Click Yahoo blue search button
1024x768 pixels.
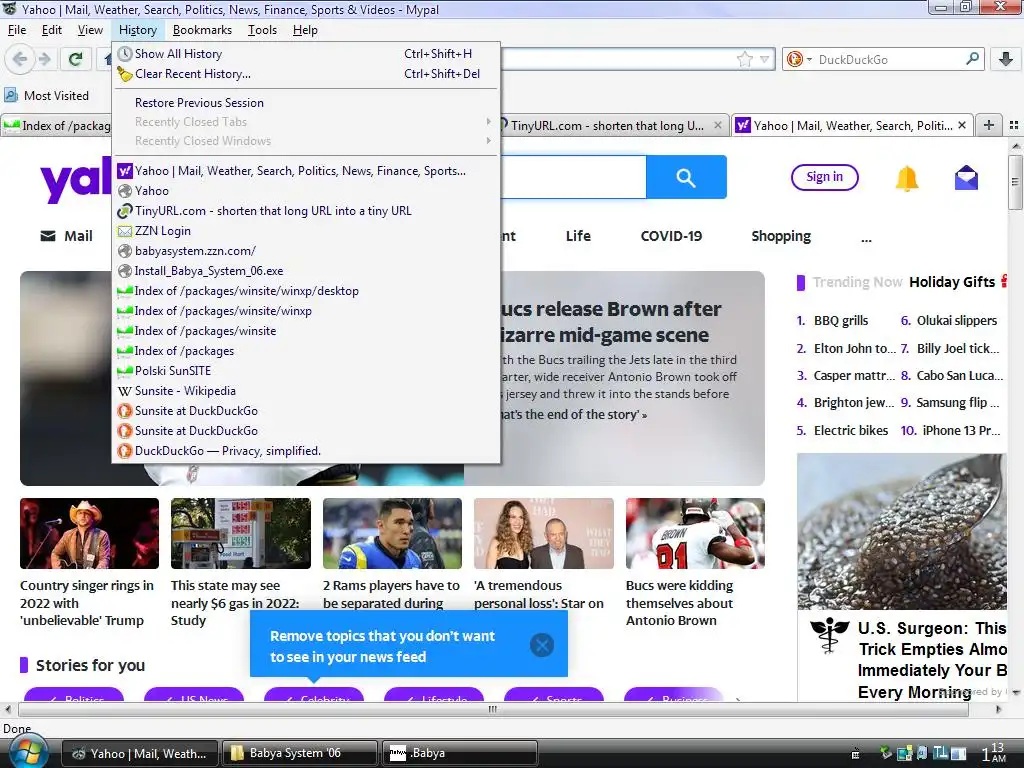pyautogui.click(x=686, y=177)
